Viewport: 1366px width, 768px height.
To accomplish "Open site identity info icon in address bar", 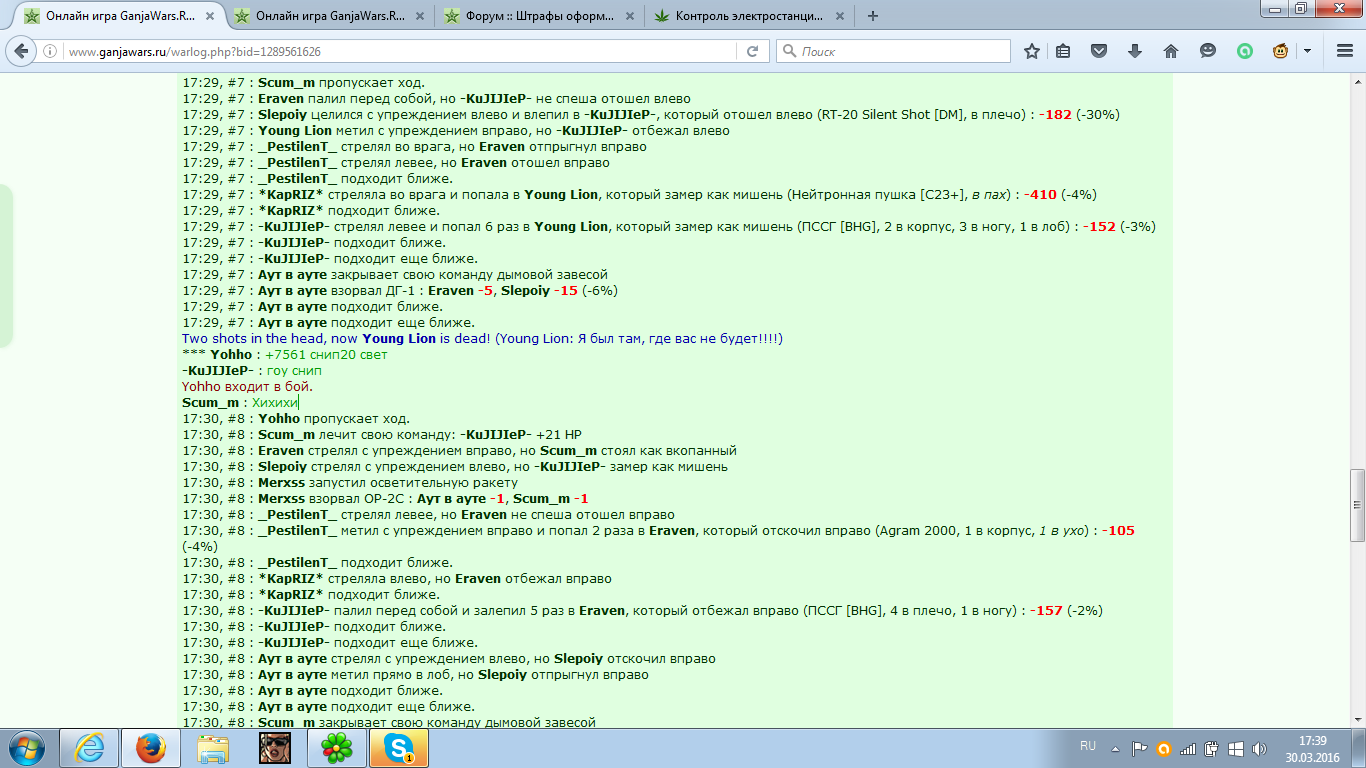I will coord(52,51).
